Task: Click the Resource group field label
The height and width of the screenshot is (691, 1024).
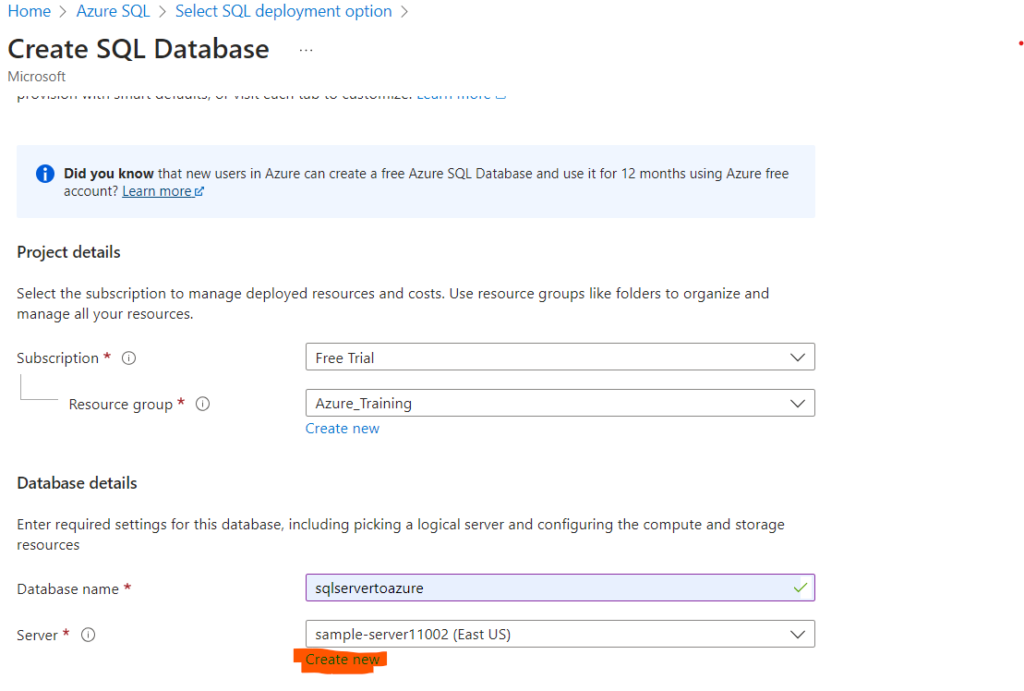Action: (x=121, y=404)
